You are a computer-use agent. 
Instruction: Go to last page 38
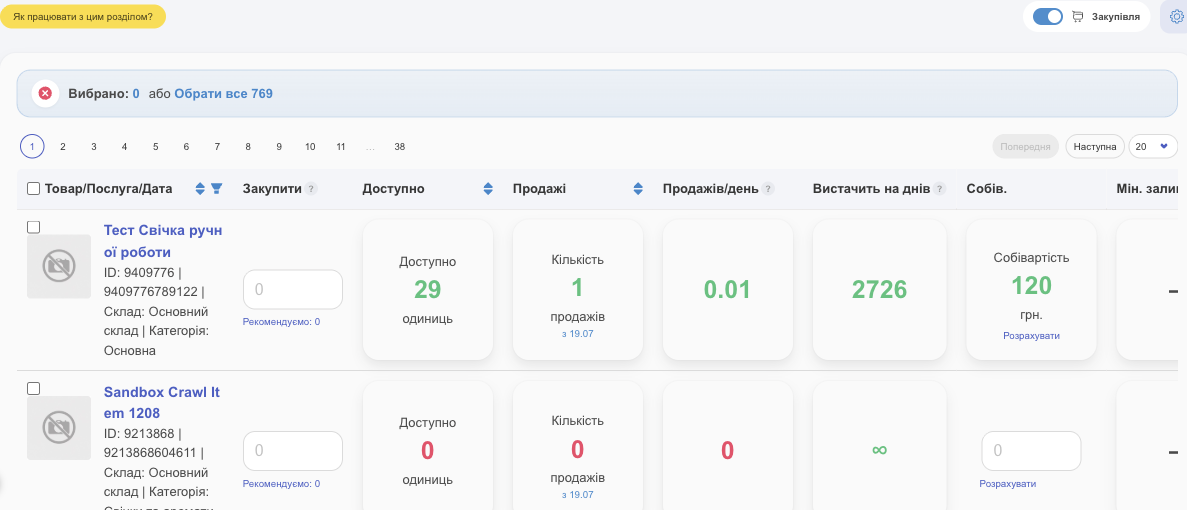pyautogui.click(x=400, y=147)
